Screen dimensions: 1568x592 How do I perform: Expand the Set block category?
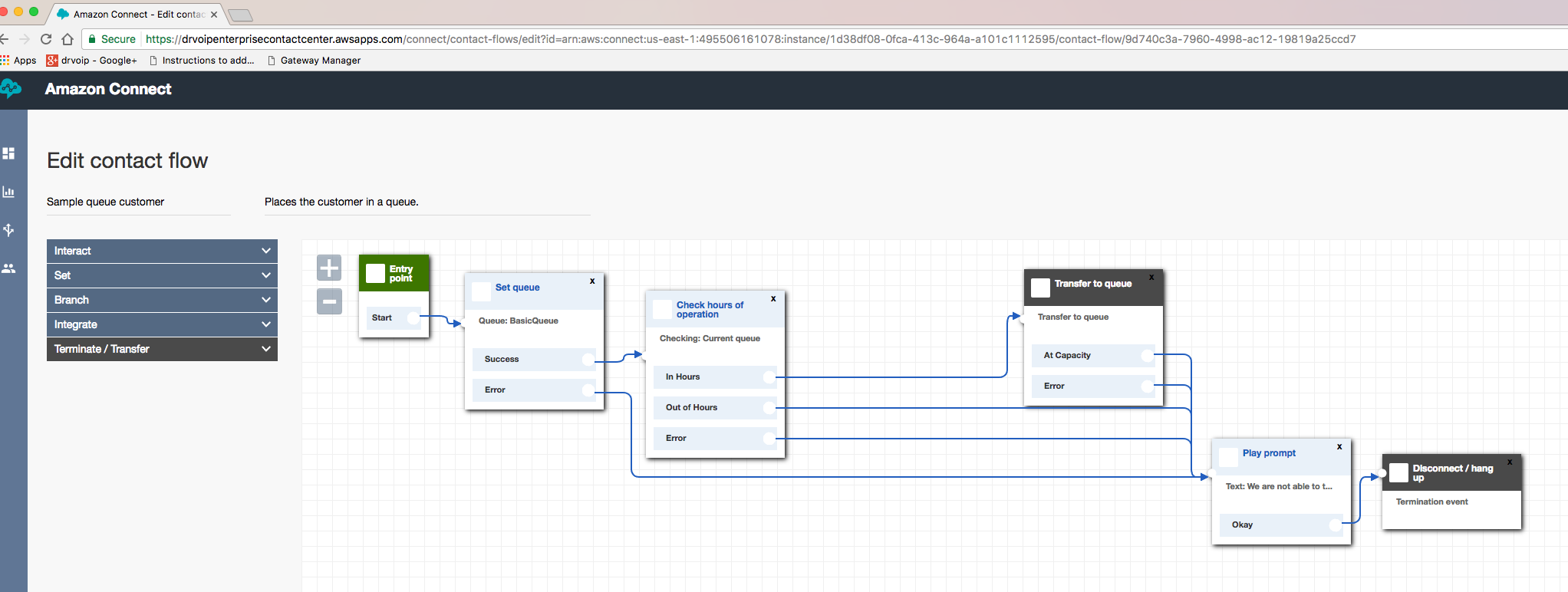162,275
